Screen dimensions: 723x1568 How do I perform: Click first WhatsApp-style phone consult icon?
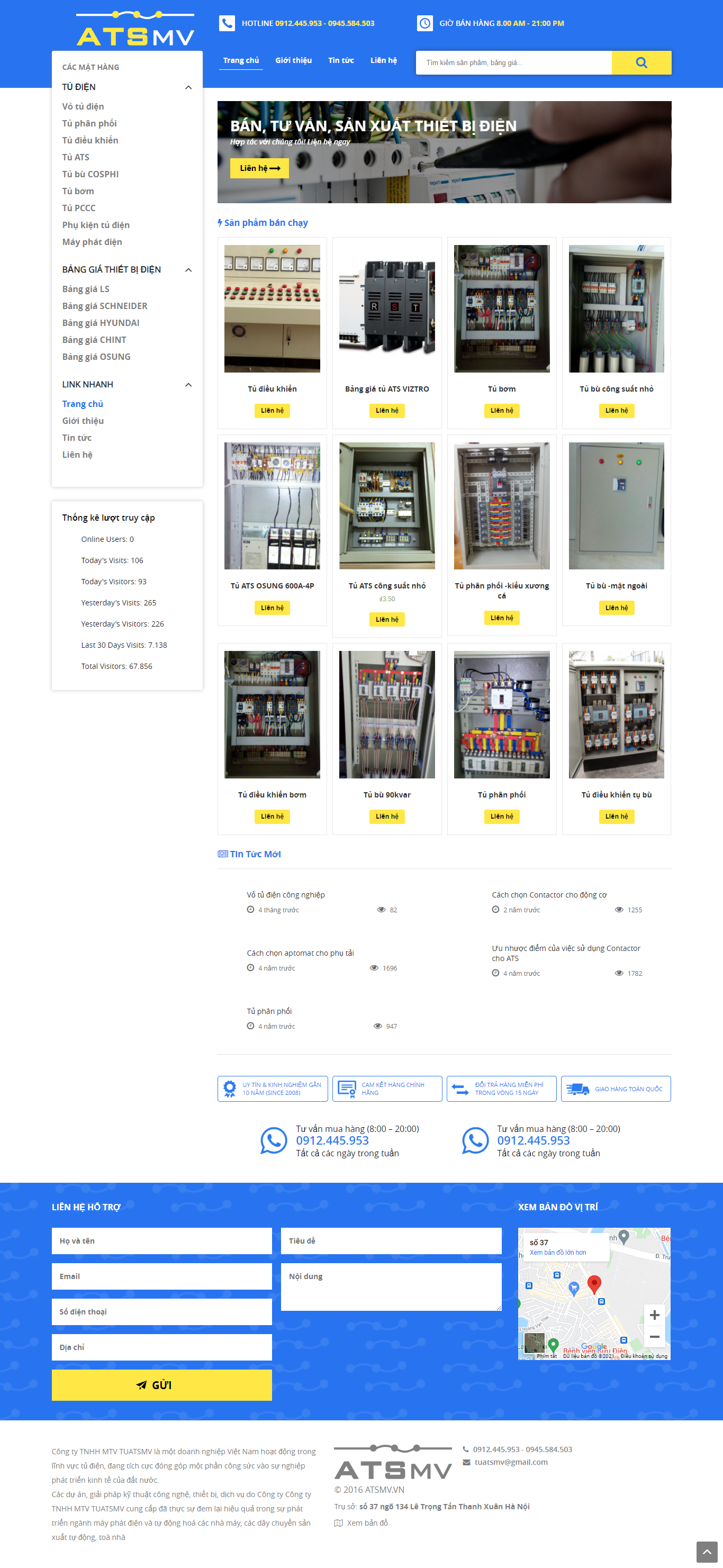(274, 1141)
